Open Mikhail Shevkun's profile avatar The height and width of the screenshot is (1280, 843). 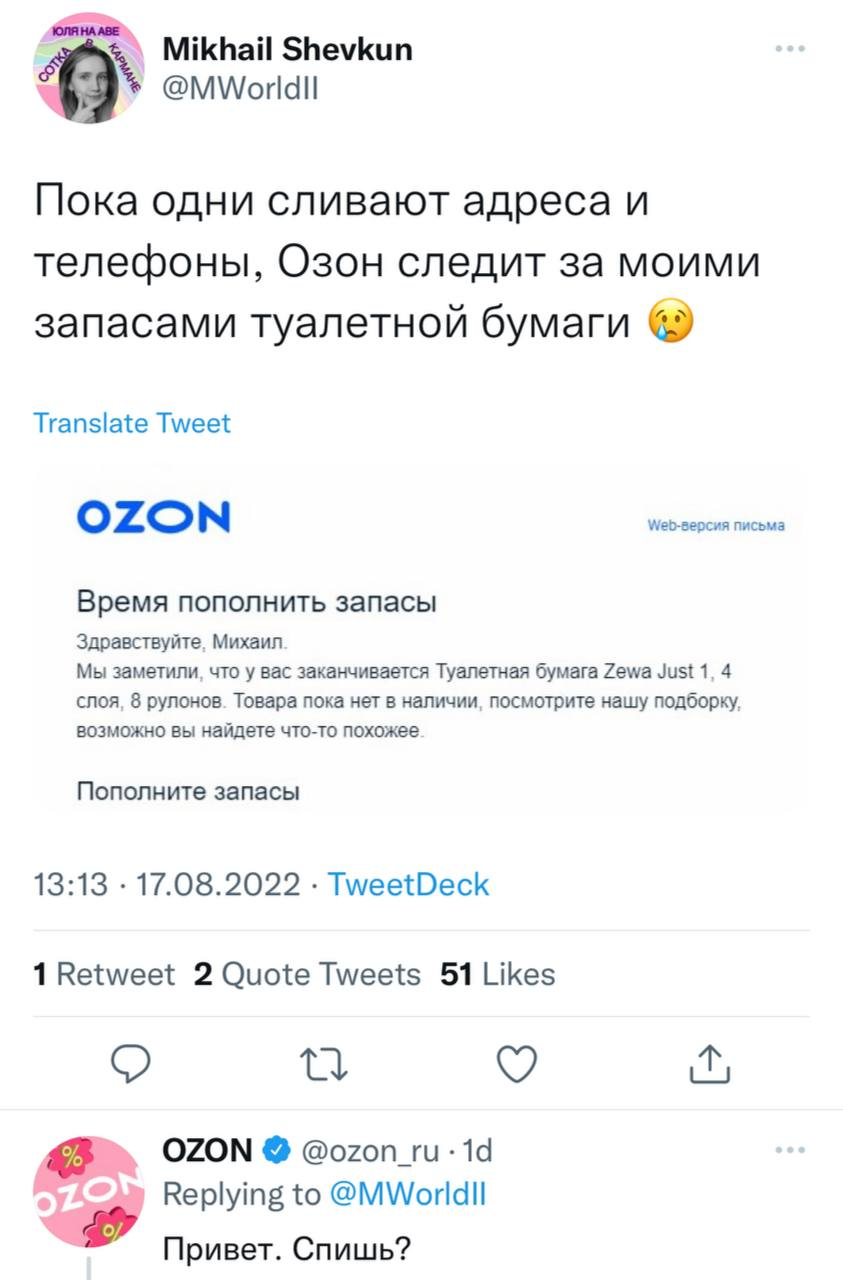click(x=89, y=70)
